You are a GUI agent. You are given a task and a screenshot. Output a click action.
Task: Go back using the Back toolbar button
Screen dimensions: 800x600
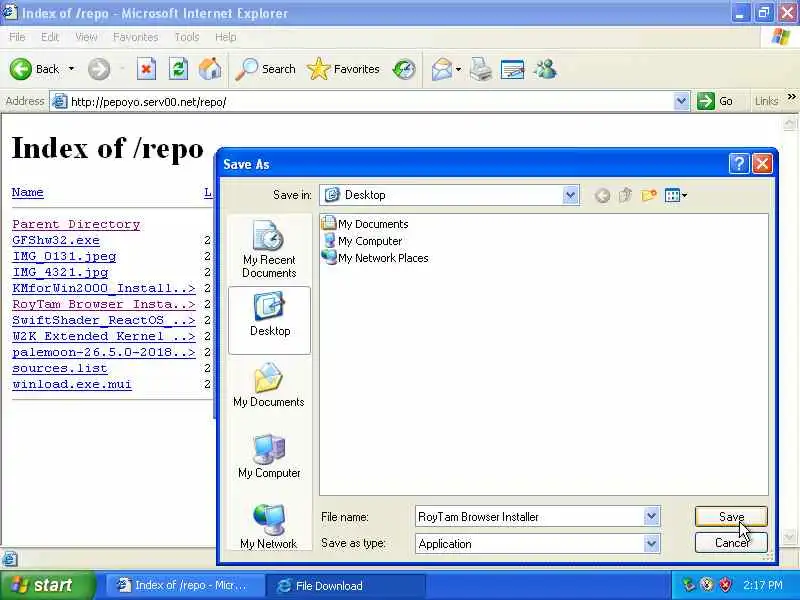pos(34,69)
